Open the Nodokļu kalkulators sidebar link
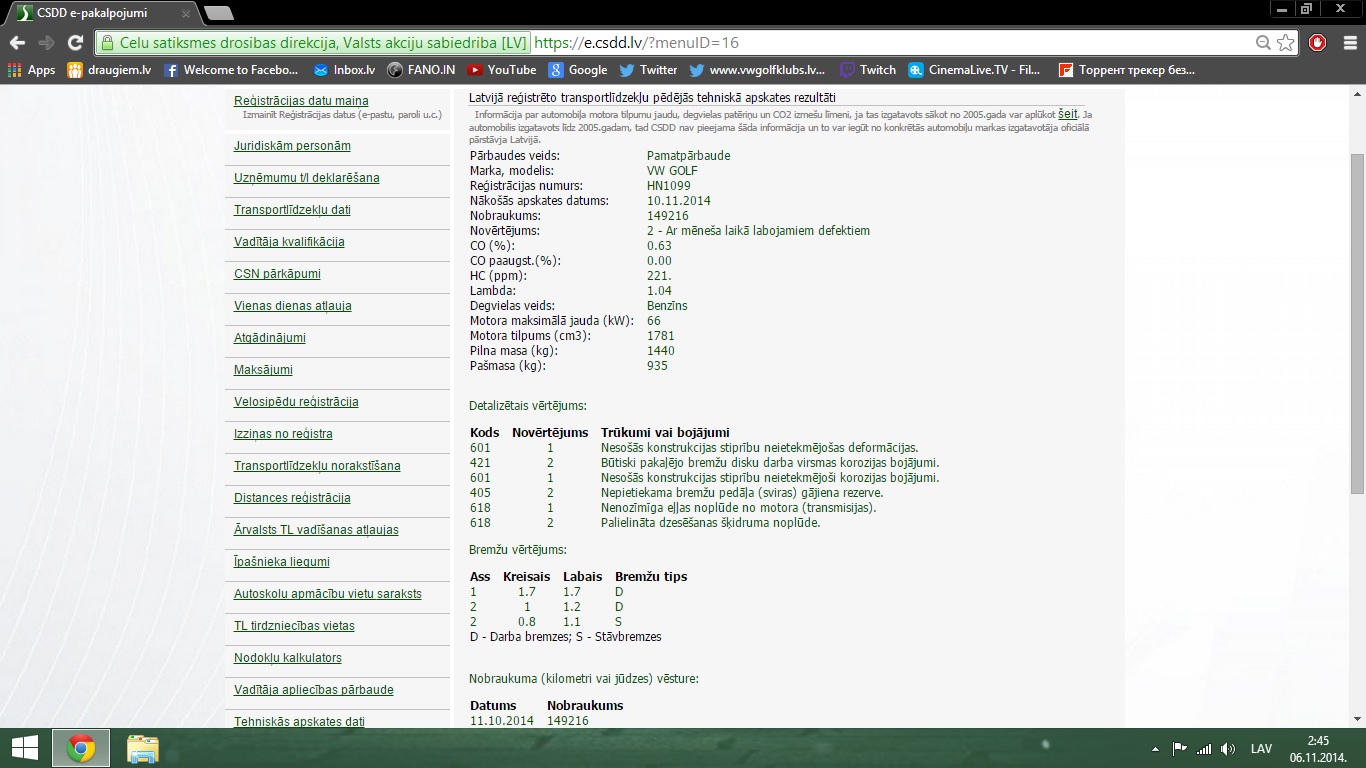The width and height of the screenshot is (1366, 768). 288,658
